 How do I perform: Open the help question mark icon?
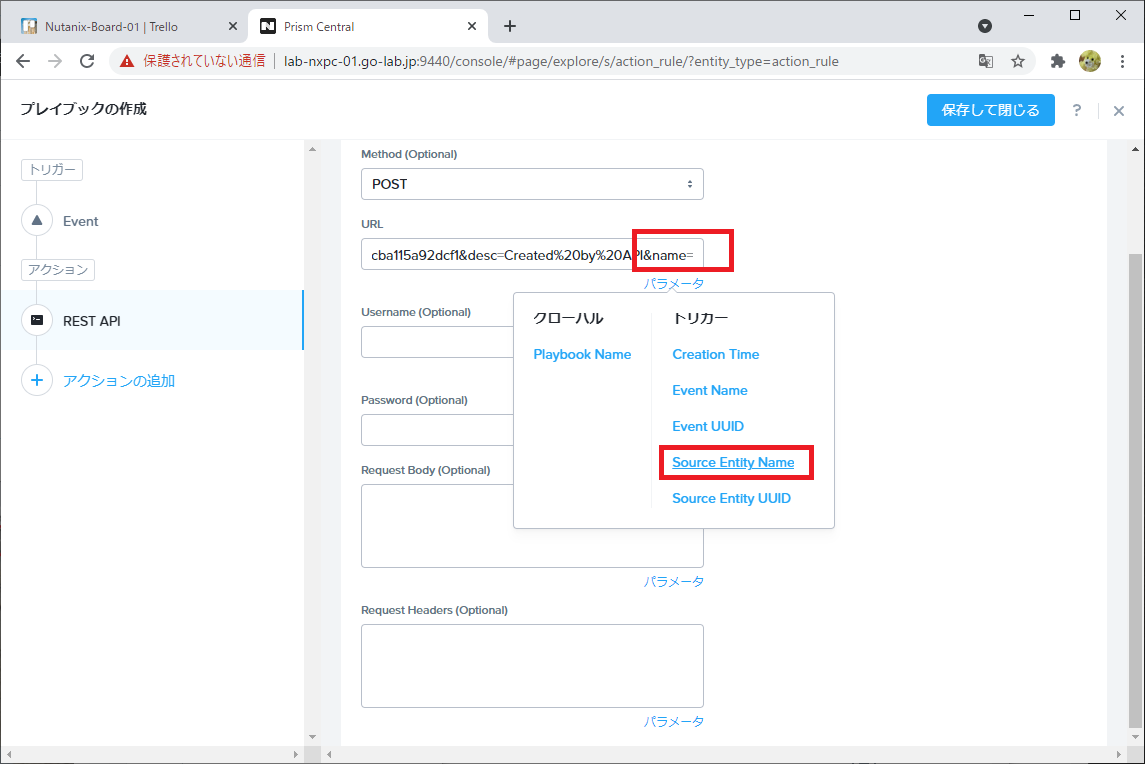point(1076,110)
